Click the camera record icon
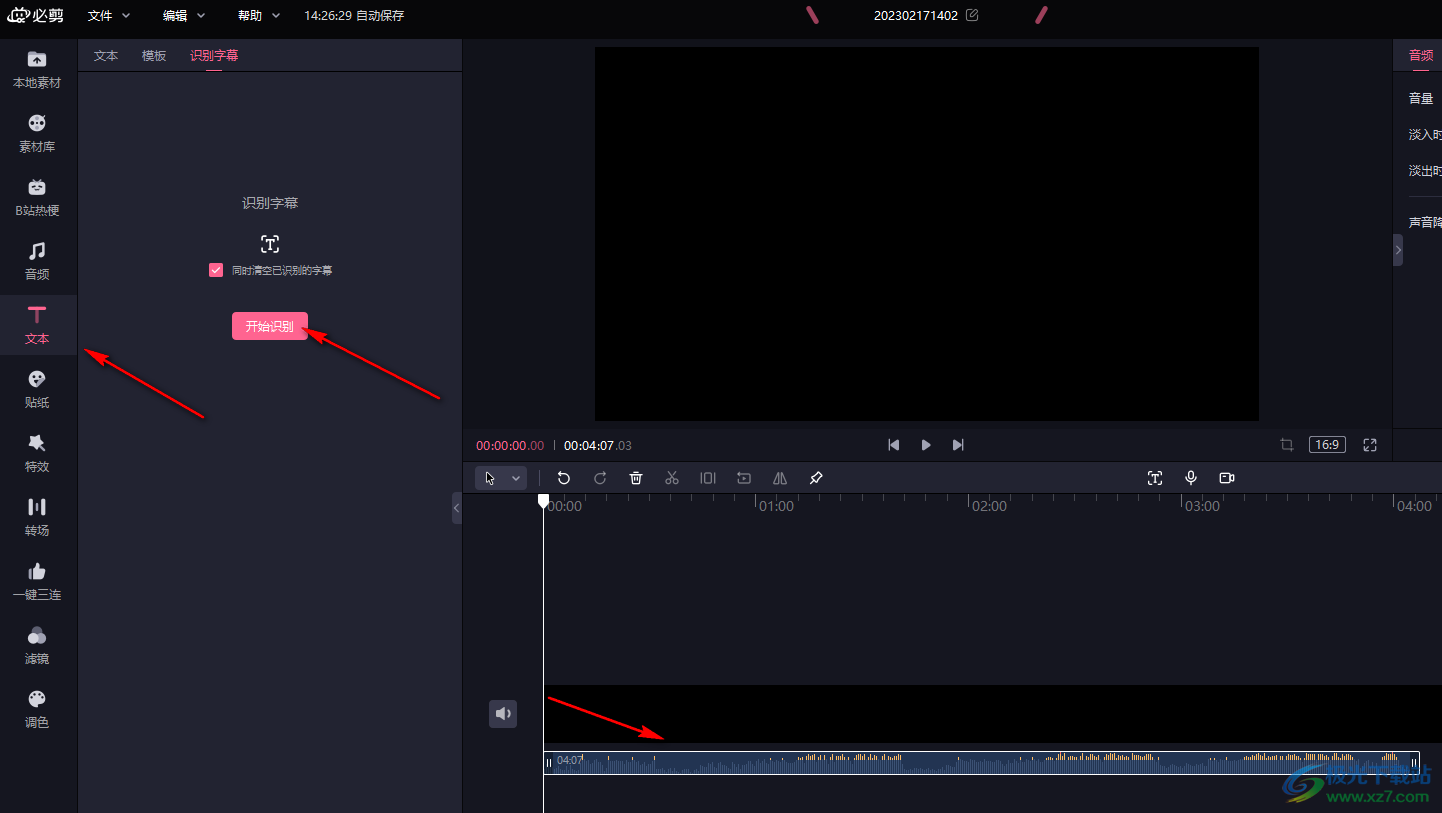1442x813 pixels. [x=1227, y=478]
